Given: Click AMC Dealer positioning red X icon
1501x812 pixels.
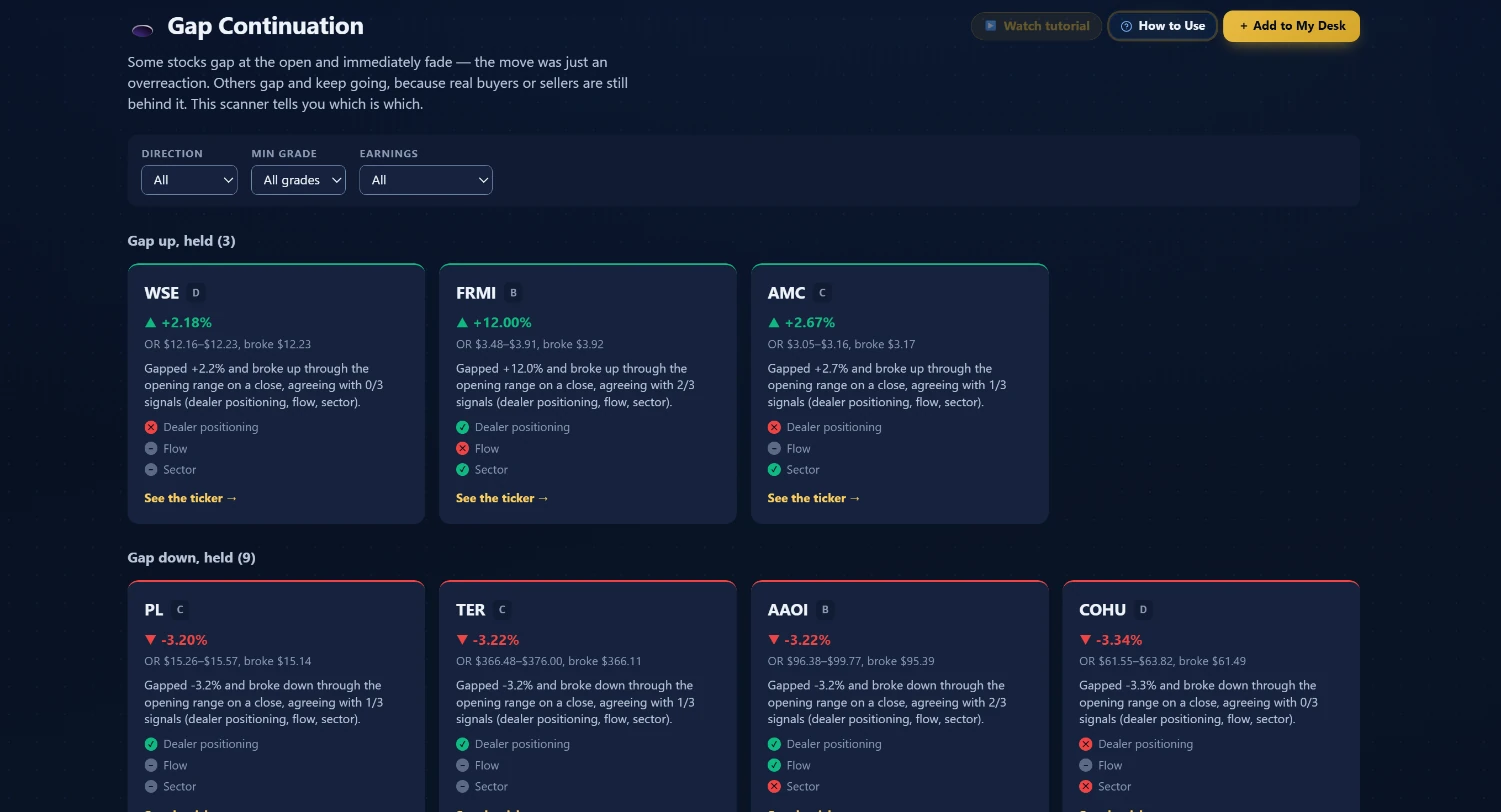Looking at the screenshot, I should click(774, 427).
